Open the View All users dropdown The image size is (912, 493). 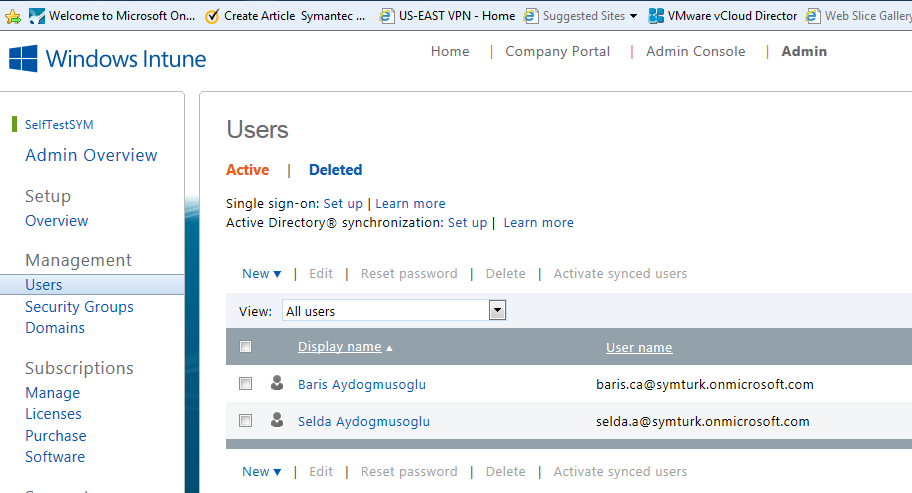point(394,310)
